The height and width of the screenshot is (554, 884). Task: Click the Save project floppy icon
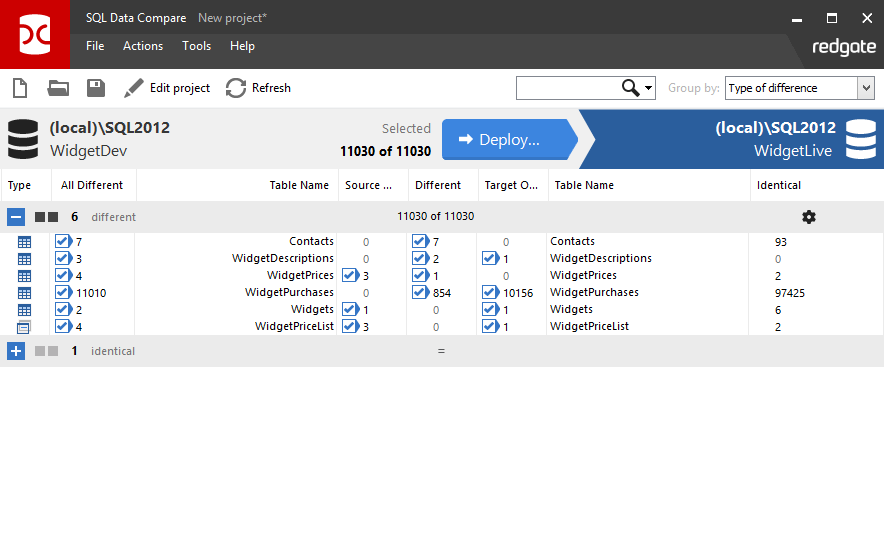pos(96,88)
